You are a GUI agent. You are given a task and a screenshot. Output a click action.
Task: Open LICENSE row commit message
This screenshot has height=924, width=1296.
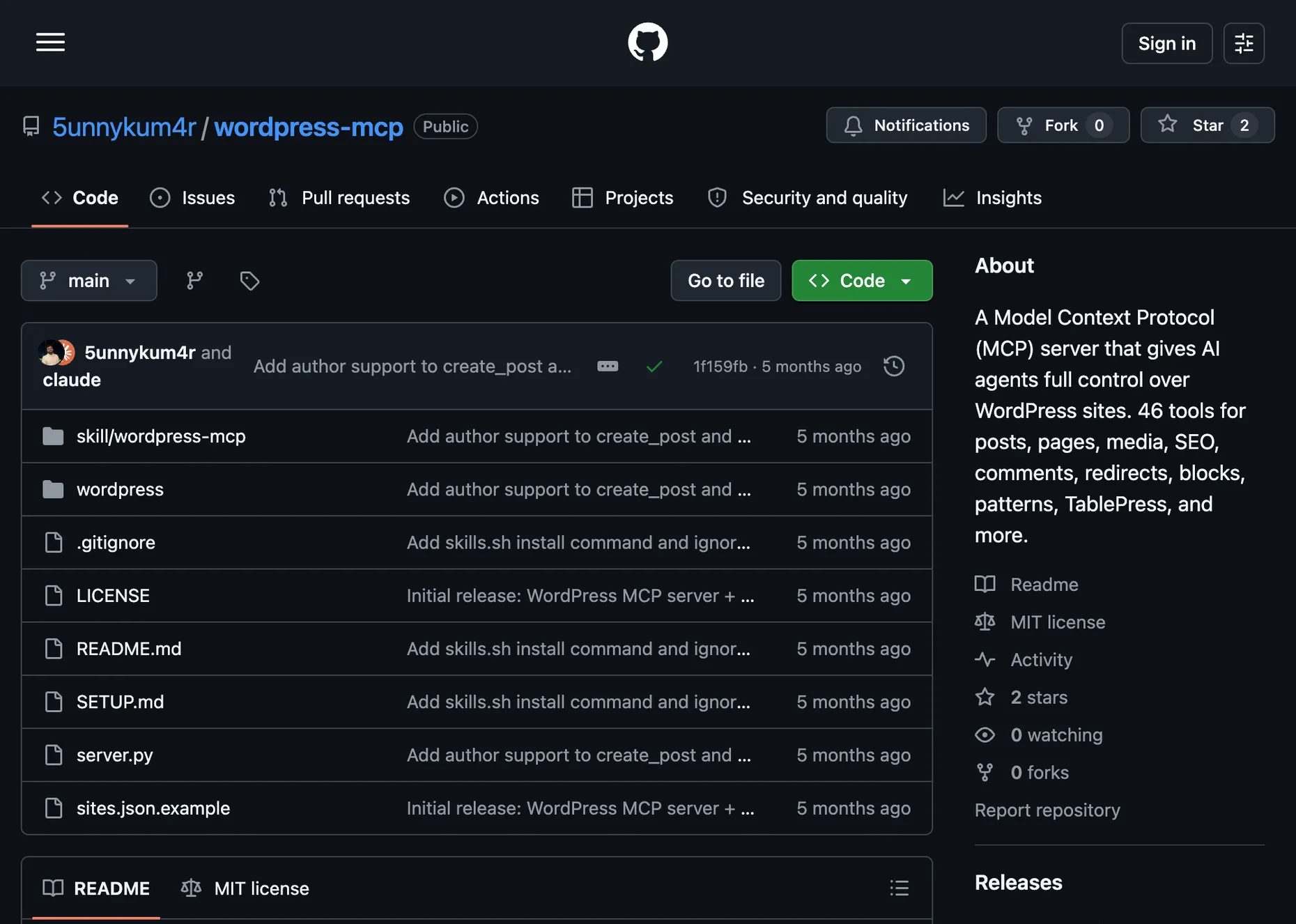[580, 596]
